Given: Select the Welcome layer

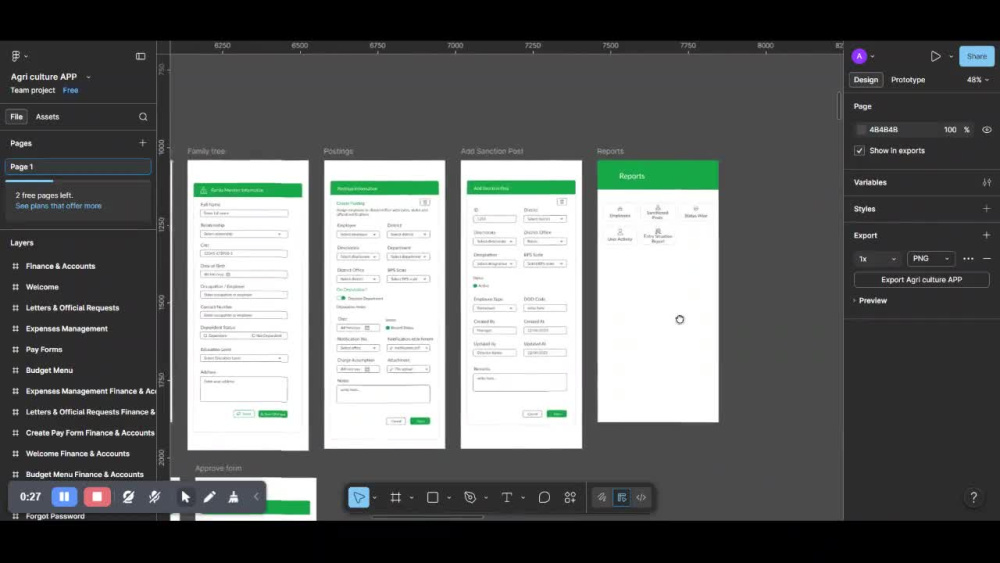Looking at the screenshot, I should [x=42, y=287].
